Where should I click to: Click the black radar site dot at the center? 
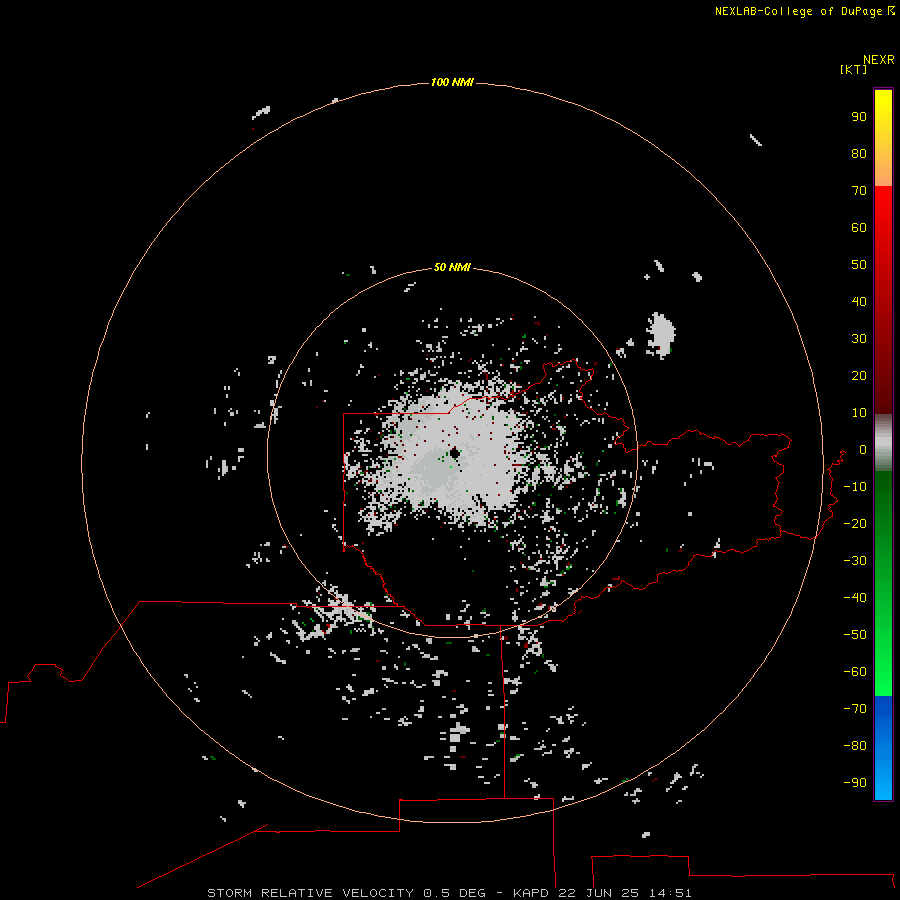[455, 453]
